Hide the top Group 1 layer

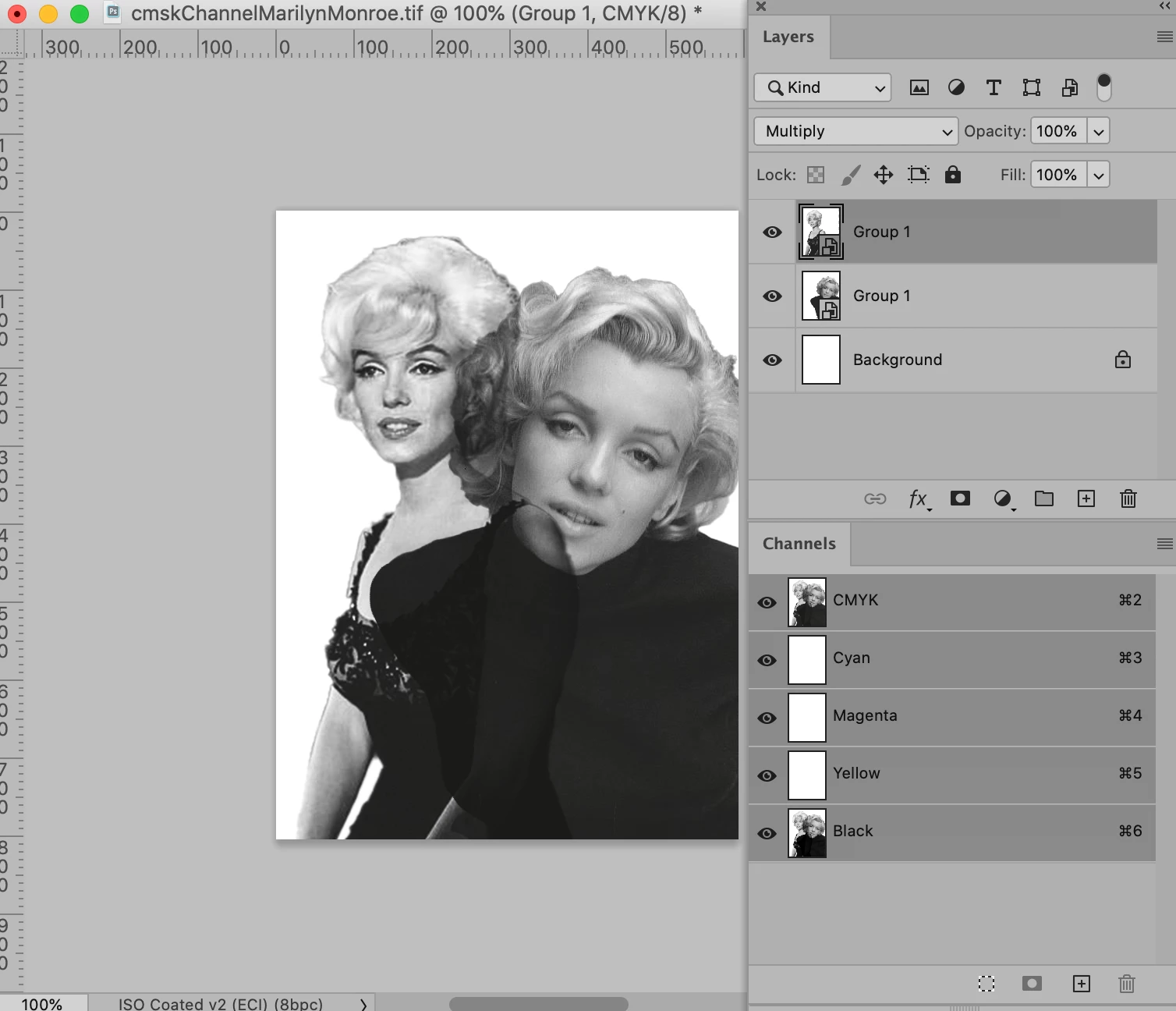(773, 232)
